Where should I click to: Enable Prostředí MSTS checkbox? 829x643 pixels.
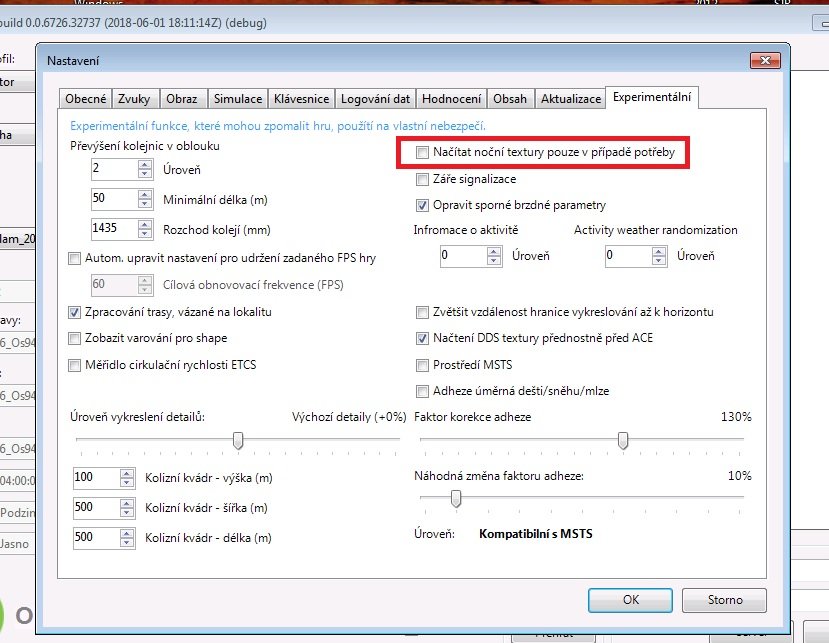coord(423,365)
